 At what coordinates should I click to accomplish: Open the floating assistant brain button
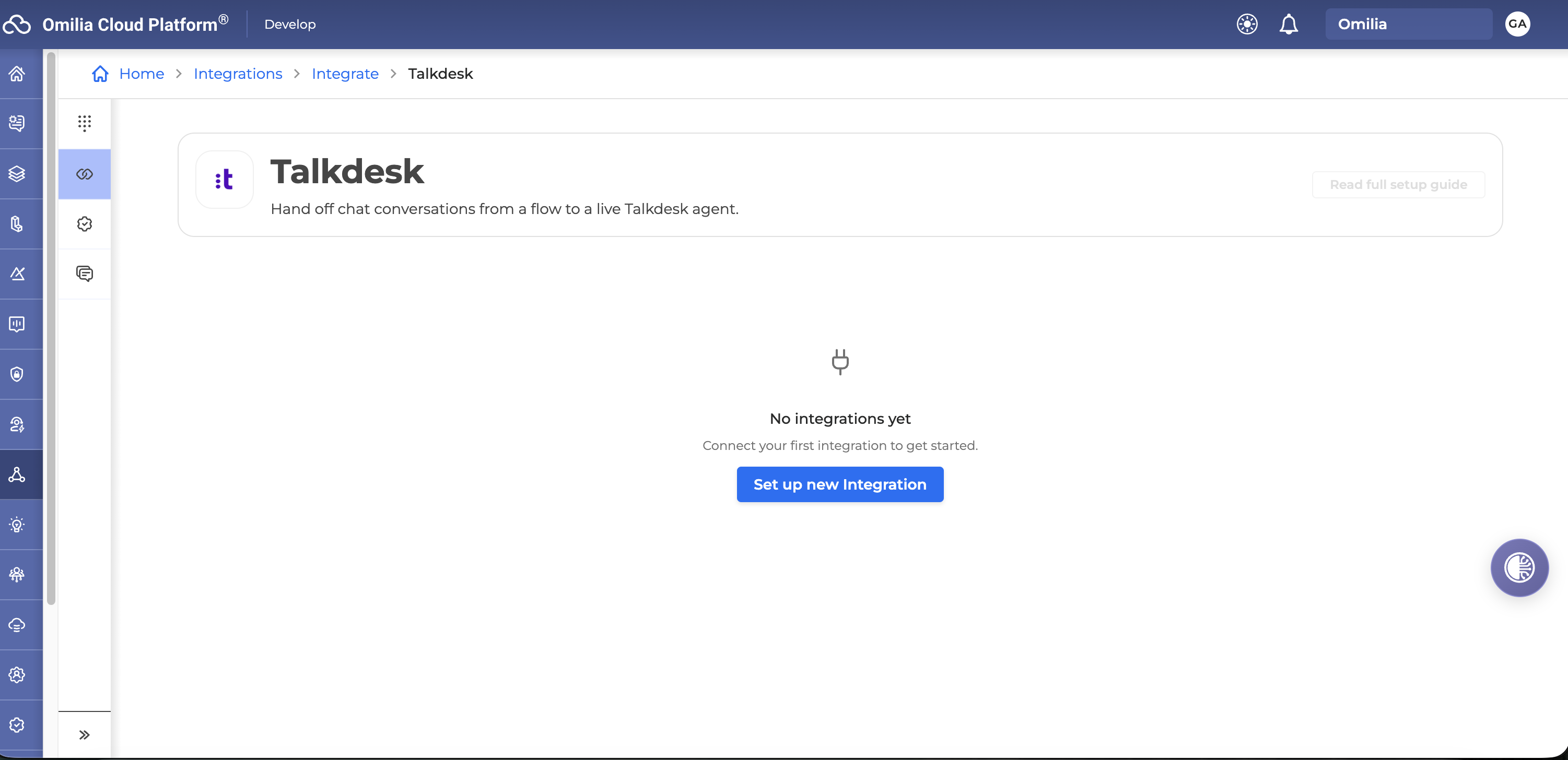tap(1519, 568)
